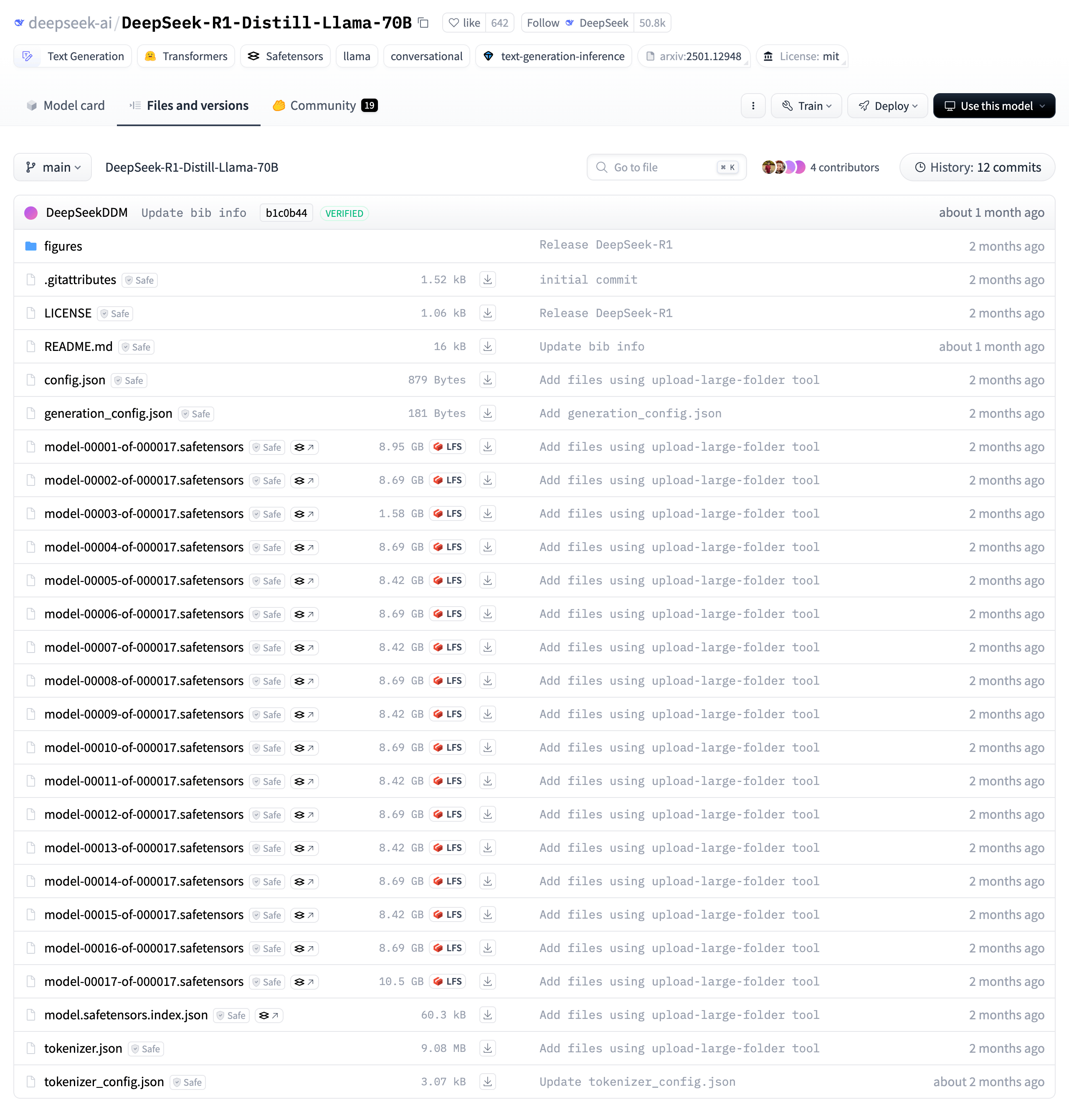The width and height of the screenshot is (1069, 1120).
Task: Download the tokenizer.json file
Action: coord(487,1048)
